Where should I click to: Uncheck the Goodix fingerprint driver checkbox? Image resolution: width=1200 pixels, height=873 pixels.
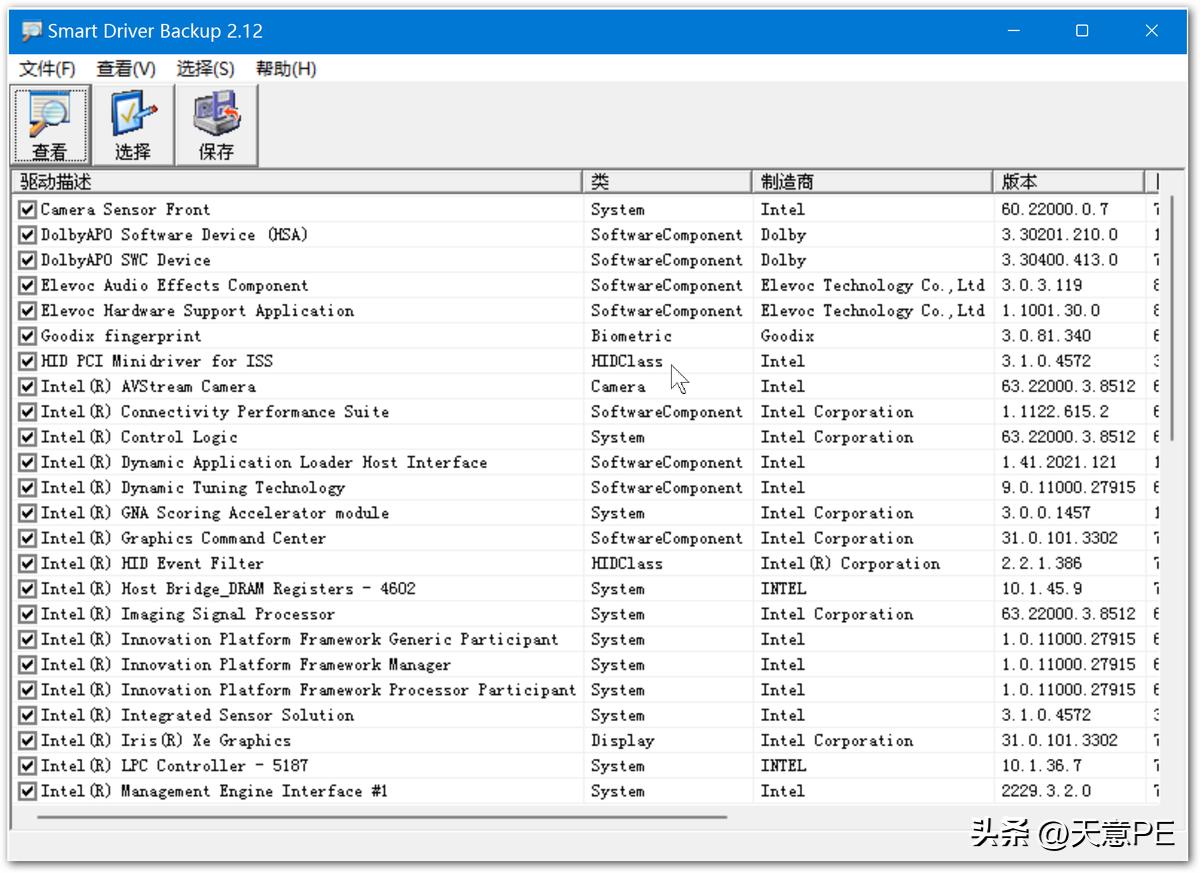[x=28, y=336]
